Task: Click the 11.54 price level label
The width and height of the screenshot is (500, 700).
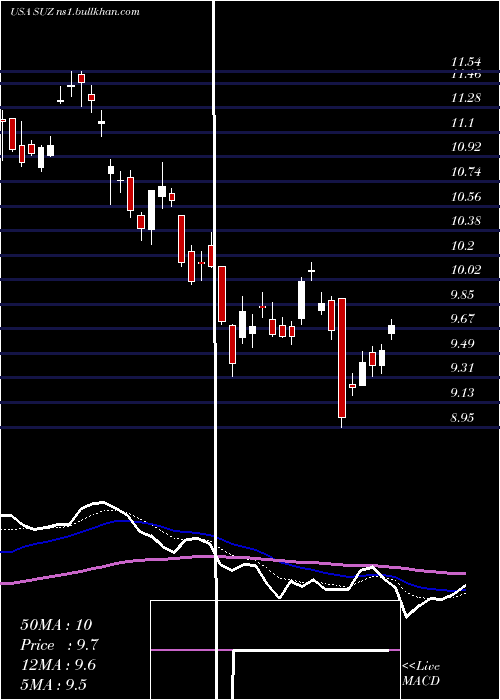Action: tap(466, 62)
